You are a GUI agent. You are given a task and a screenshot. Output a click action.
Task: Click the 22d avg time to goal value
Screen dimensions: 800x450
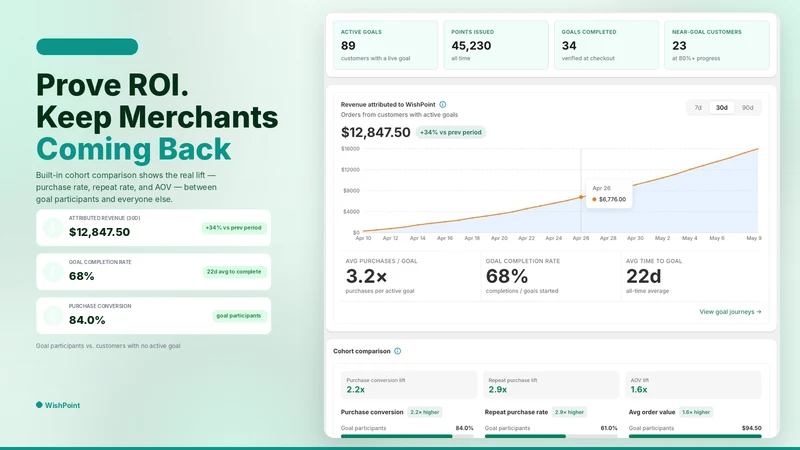pyautogui.click(x=643, y=277)
